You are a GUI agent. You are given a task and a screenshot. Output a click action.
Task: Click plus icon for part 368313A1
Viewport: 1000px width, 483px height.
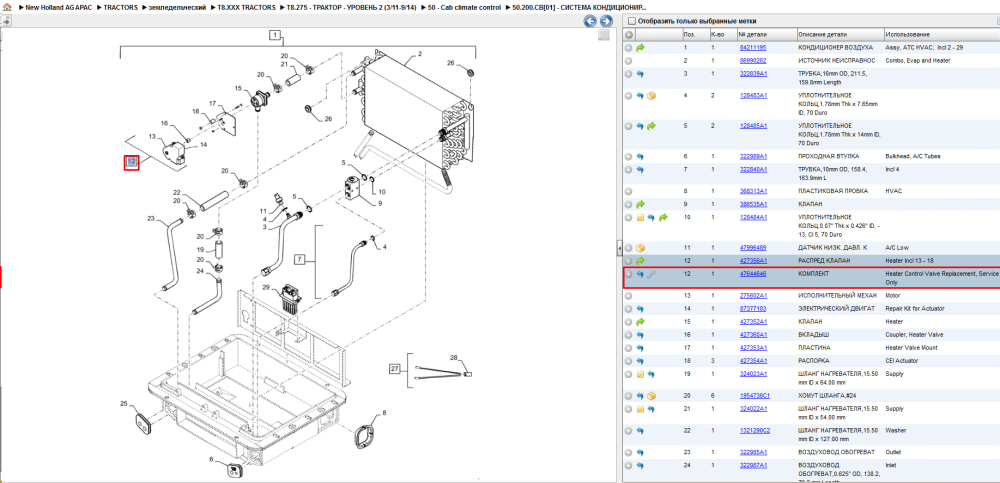coord(628,191)
